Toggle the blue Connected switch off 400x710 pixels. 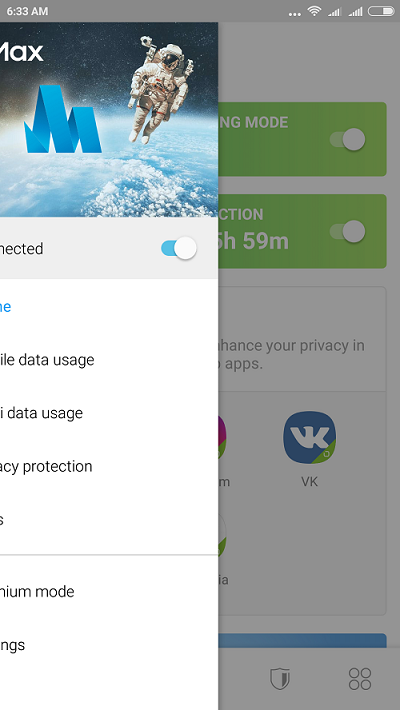(x=179, y=249)
